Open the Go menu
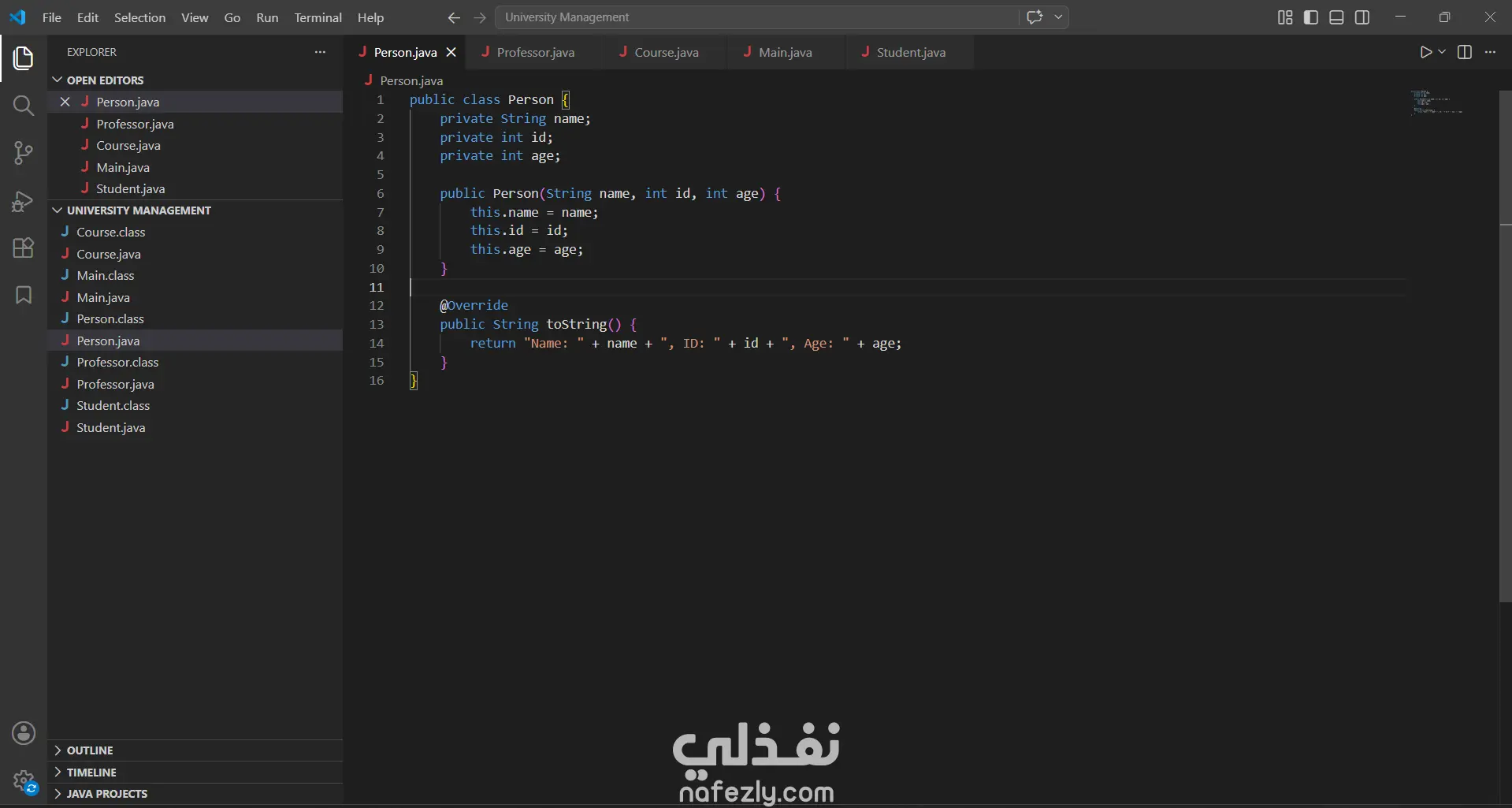 (x=232, y=17)
